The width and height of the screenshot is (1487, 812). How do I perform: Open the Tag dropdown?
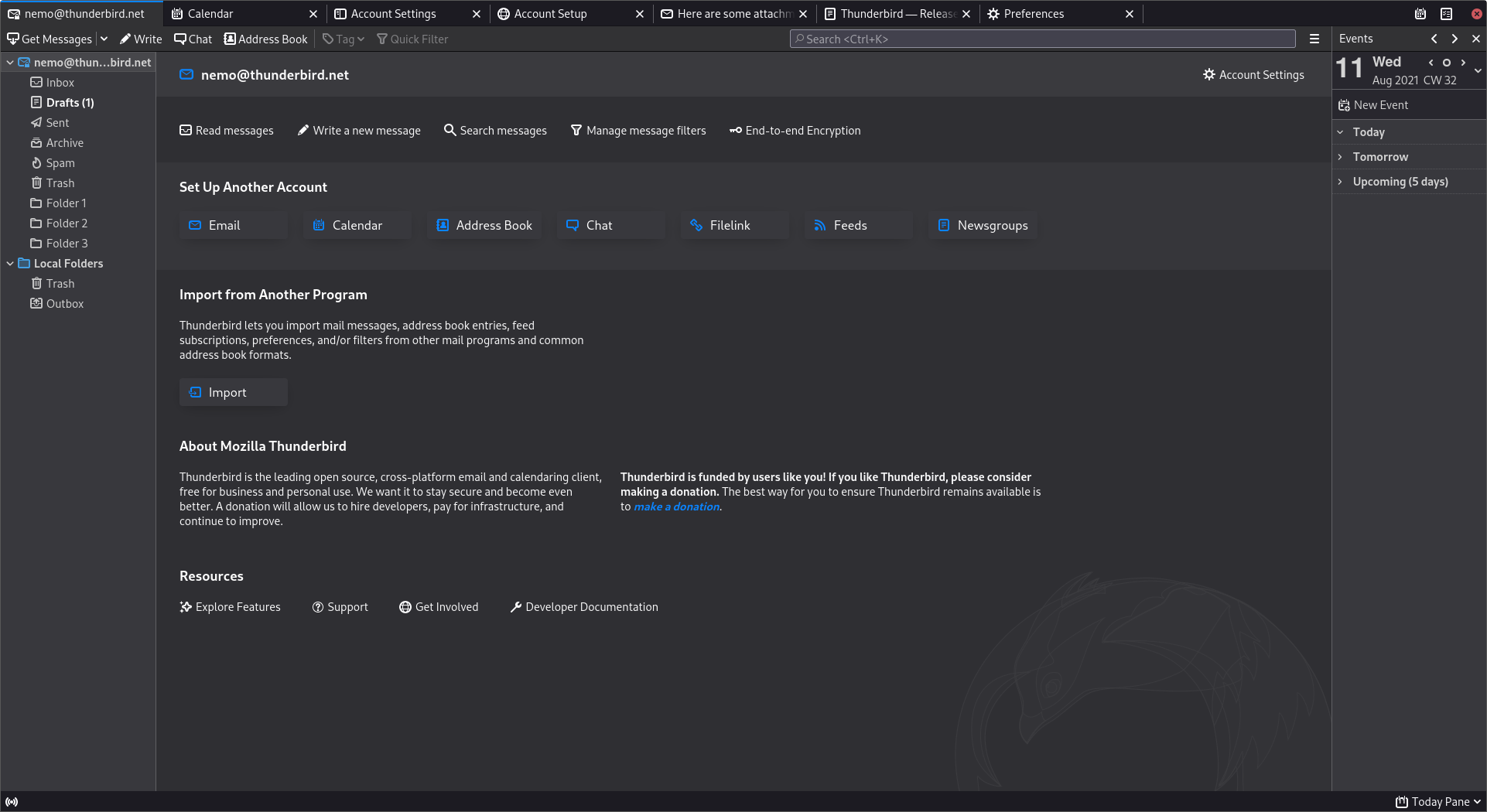(x=343, y=39)
